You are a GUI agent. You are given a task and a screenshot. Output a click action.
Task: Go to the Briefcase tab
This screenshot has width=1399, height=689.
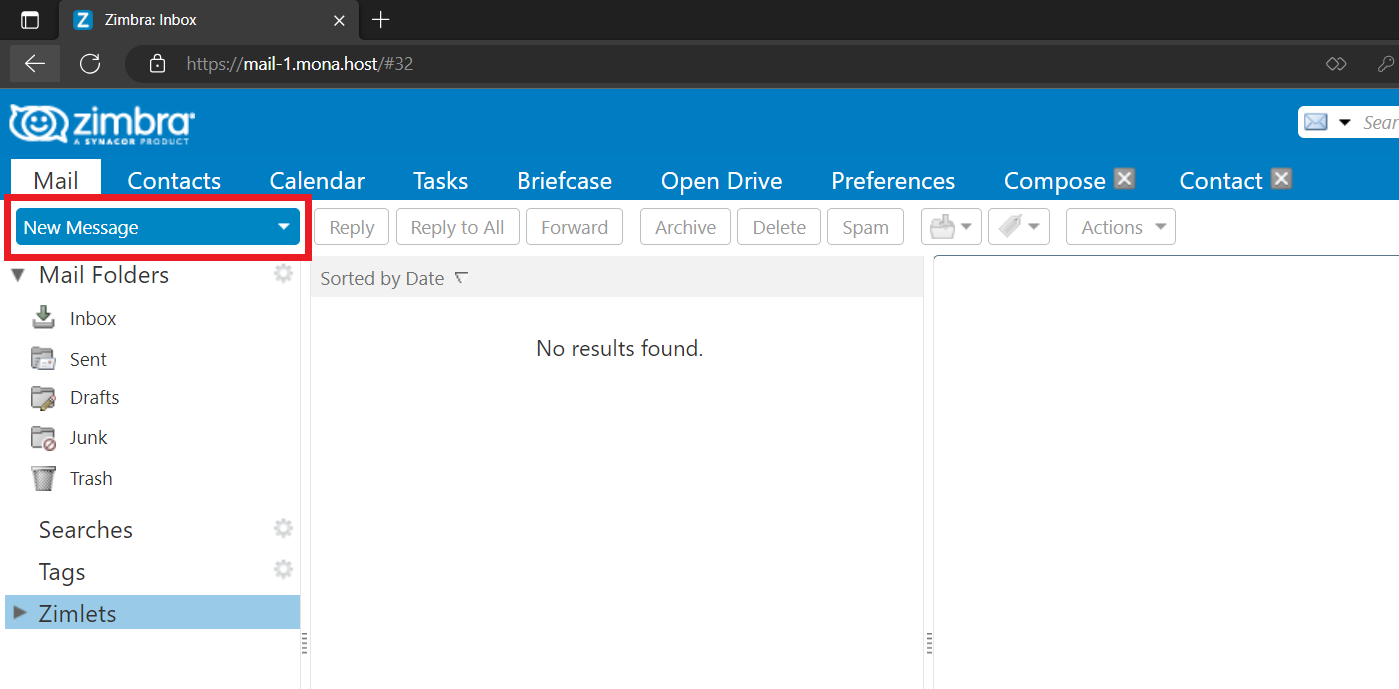coord(564,181)
